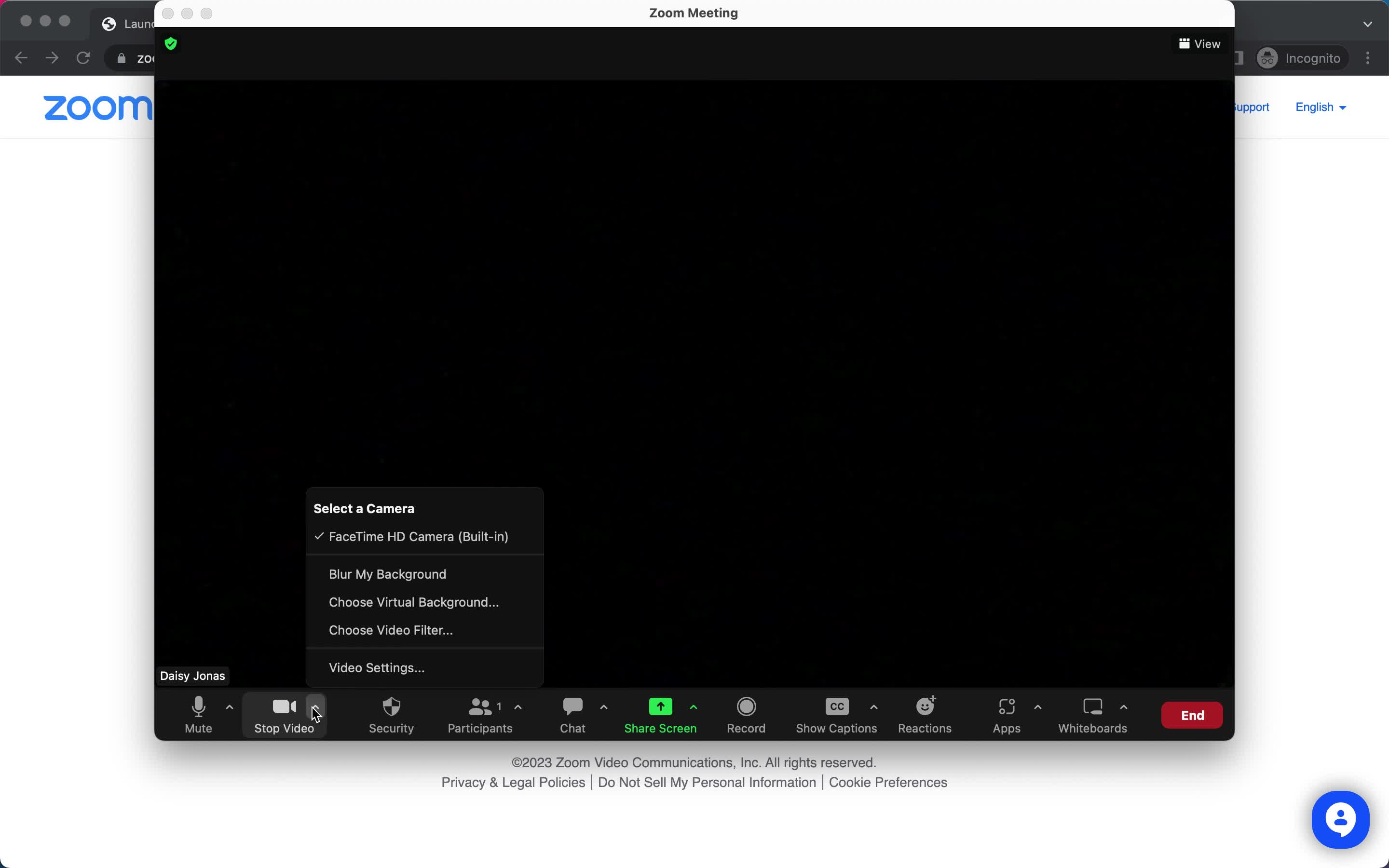Toggle Blur My Background option

click(x=387, y=574)
